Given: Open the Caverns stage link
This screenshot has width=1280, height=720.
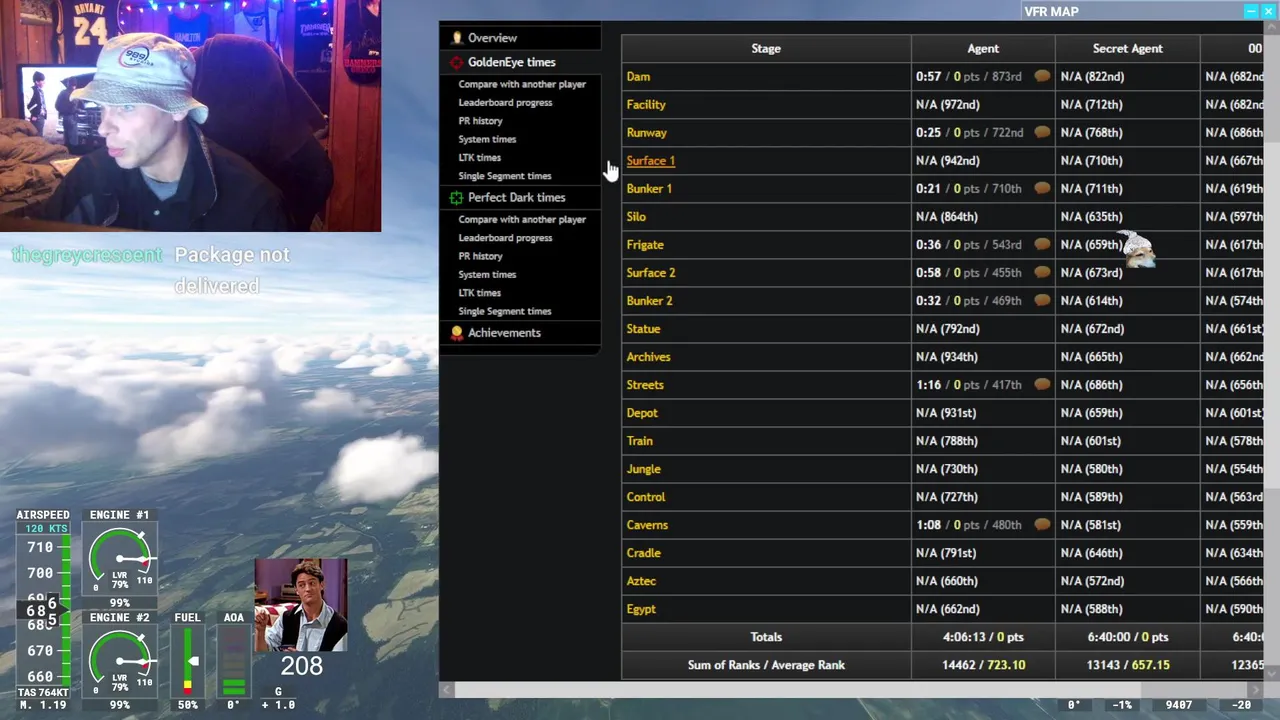Looking at the screenshot, I should pos(647,524).
